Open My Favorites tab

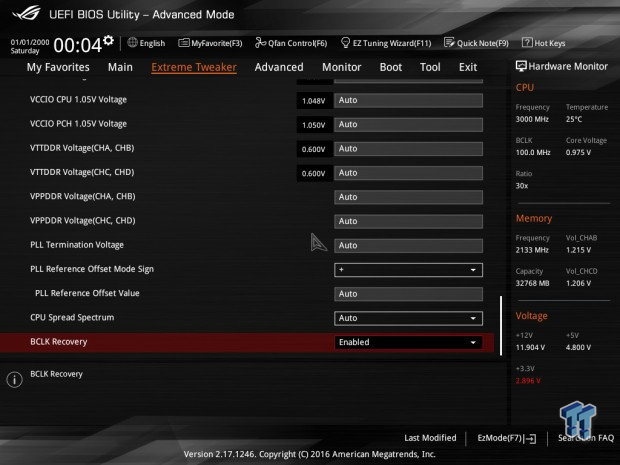click(x=58, y=67)
